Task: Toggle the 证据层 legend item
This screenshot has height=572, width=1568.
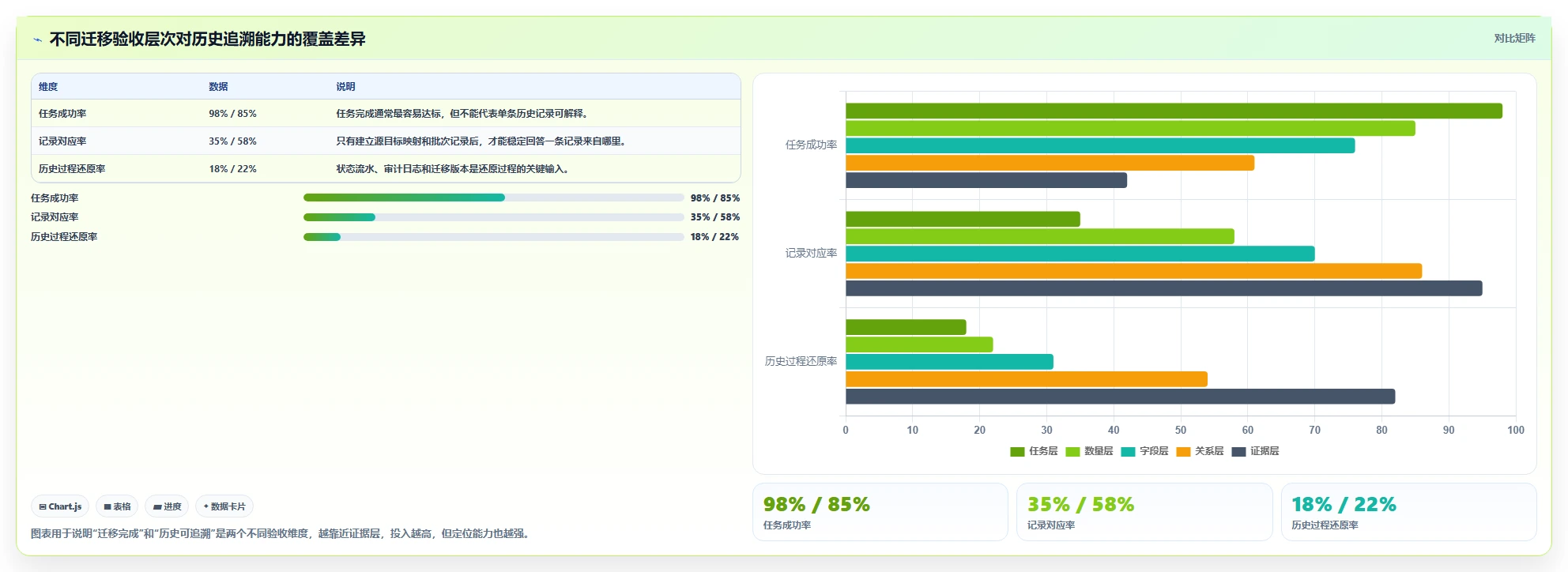Action: [x=1255, y=451]
